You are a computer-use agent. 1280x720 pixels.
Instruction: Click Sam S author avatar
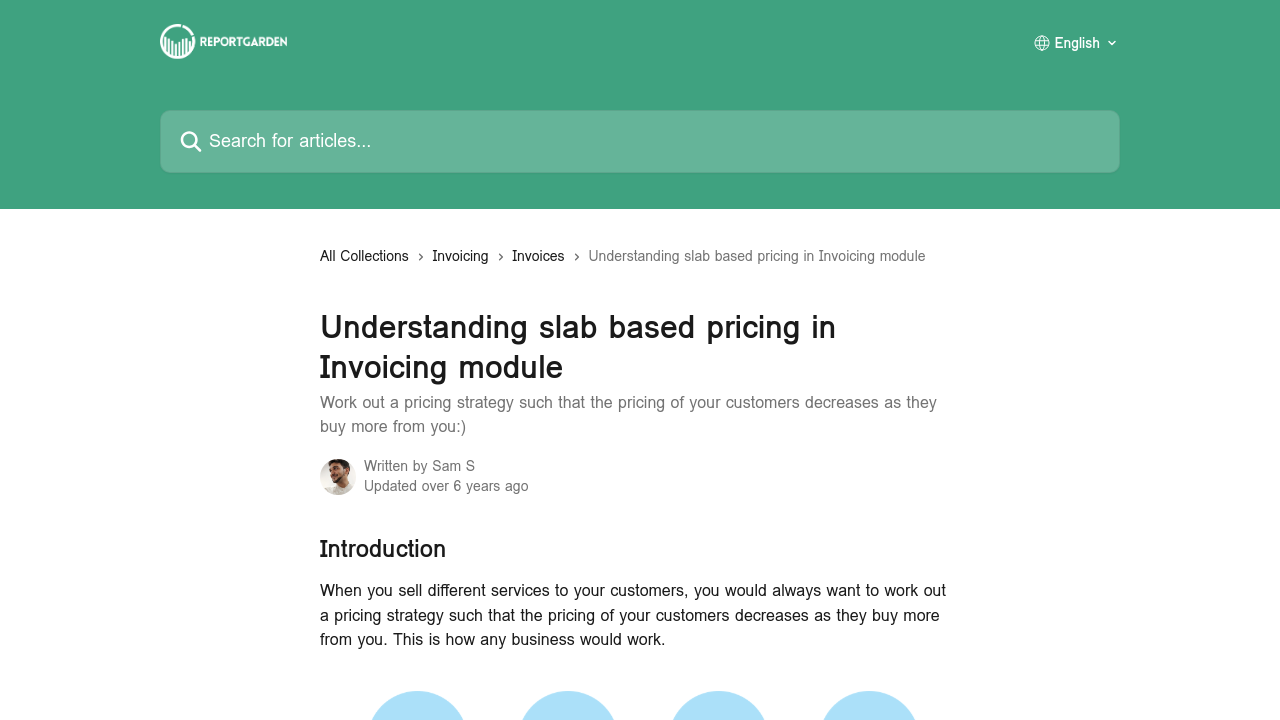[x=338, y=477]
